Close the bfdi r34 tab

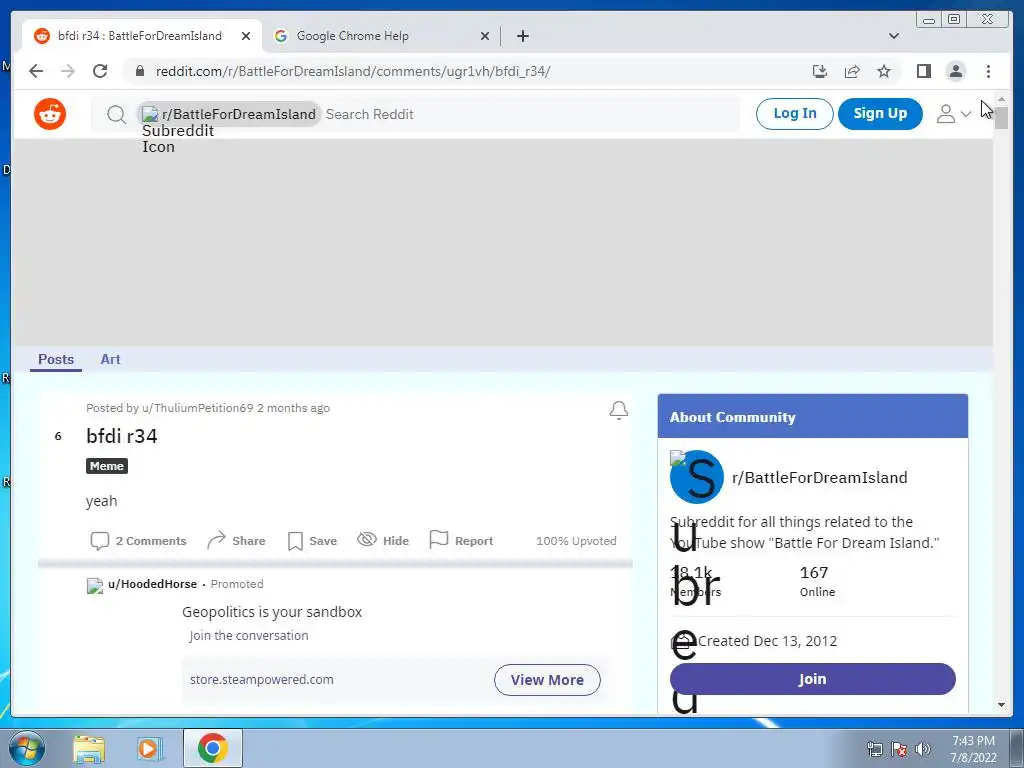pos(246,36)
